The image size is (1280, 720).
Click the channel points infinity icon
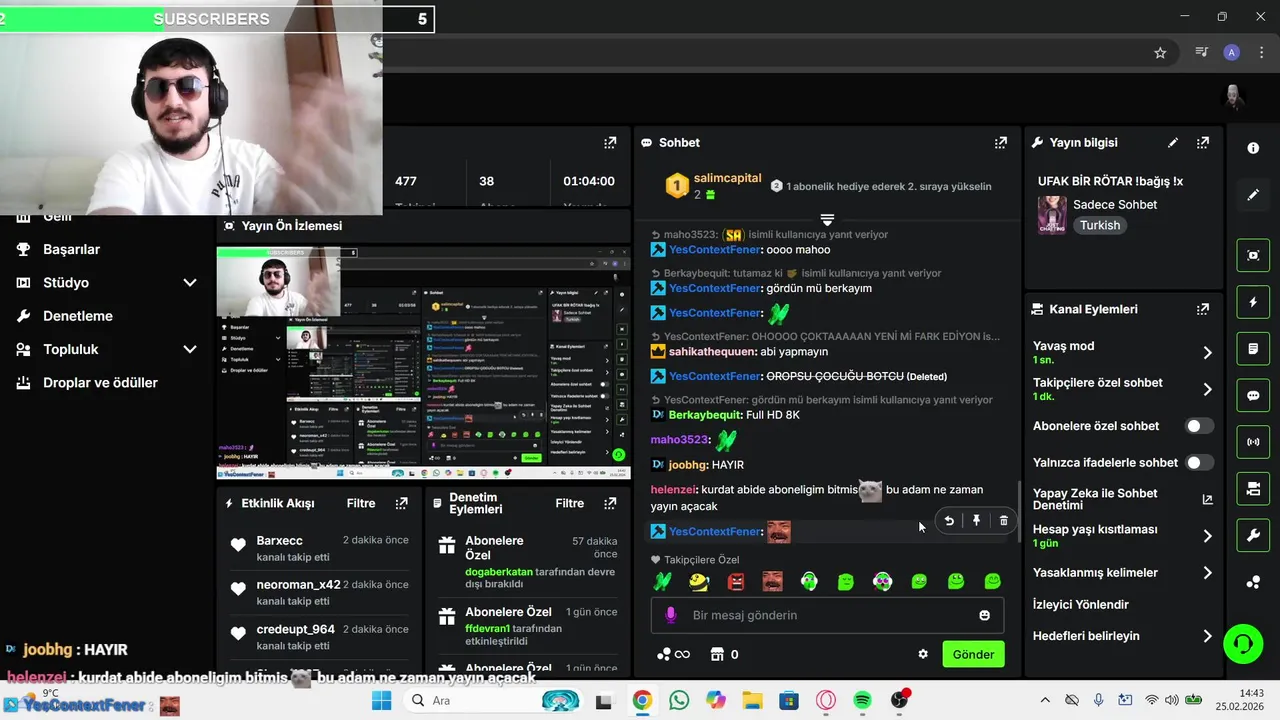(673, 654)
